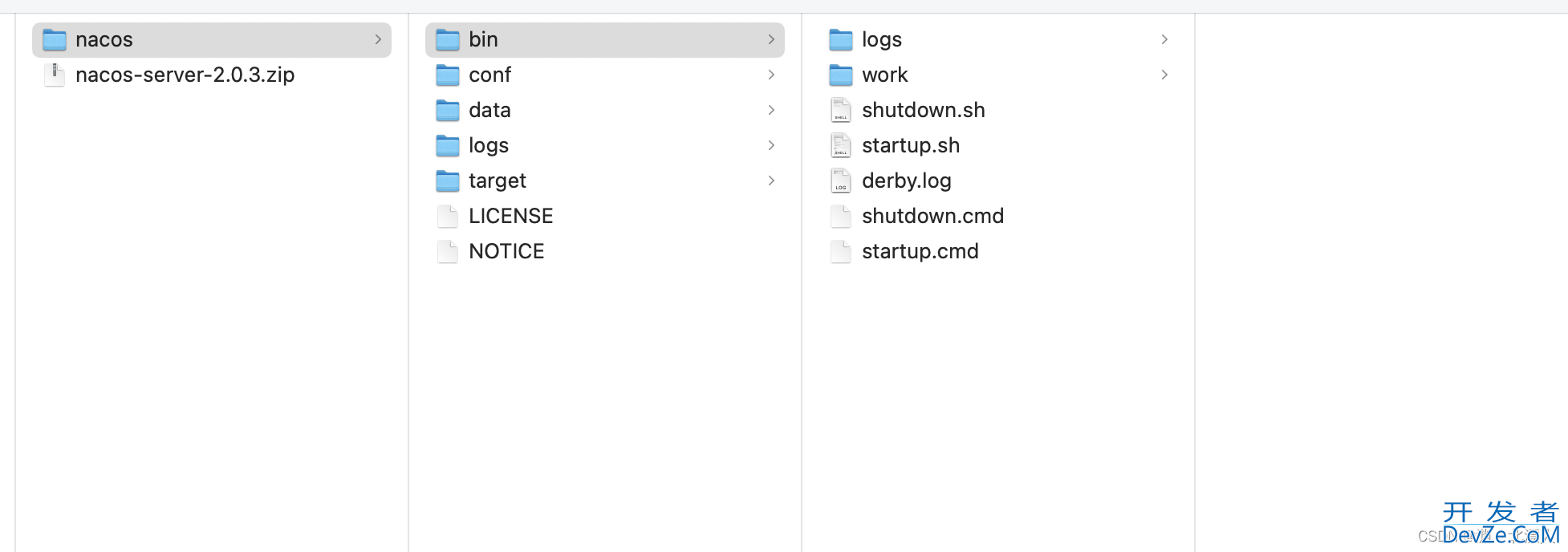This screenshot has width=1568, height=552.
Task: Click the bin folder icon
Action: [x=447, y=39]
